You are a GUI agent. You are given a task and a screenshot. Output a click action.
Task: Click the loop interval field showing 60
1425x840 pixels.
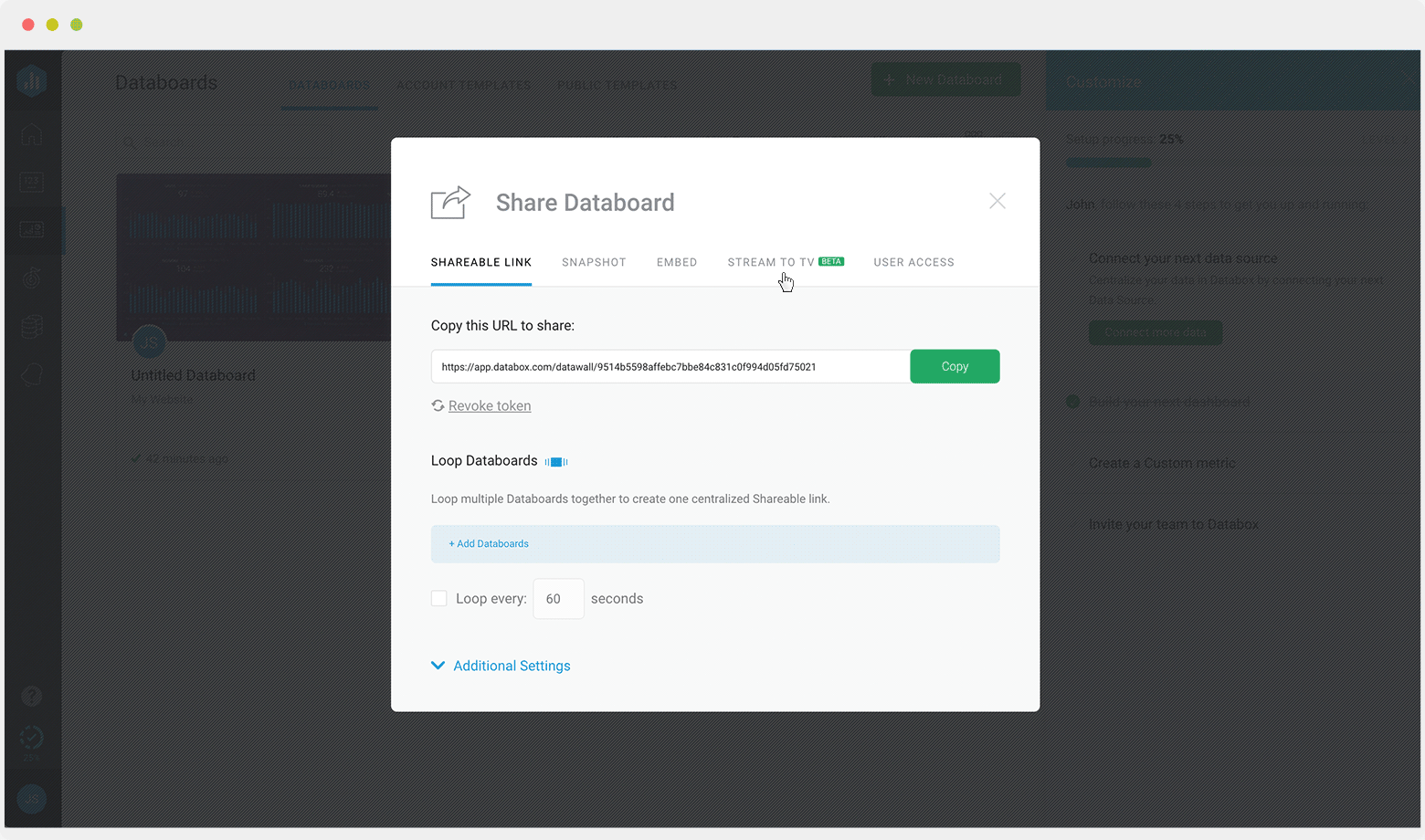pyautogui.click(x=558, y=599)
